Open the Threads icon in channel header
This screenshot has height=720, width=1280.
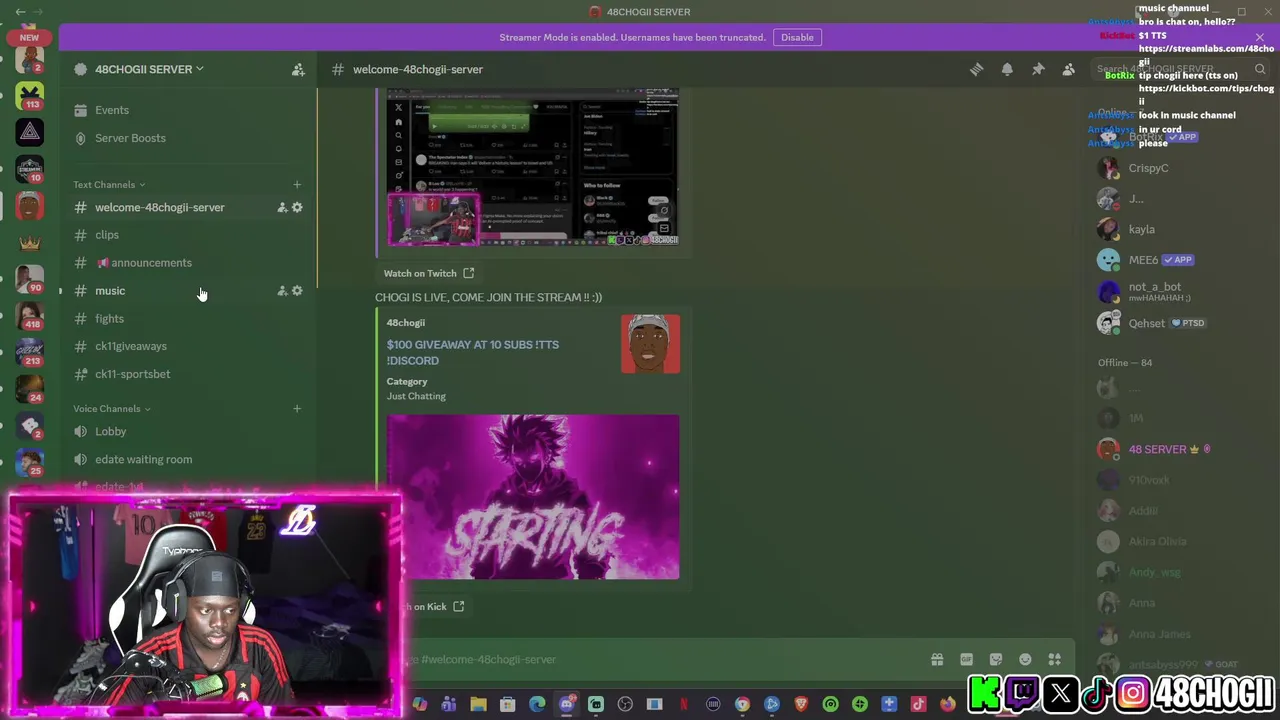976,69
